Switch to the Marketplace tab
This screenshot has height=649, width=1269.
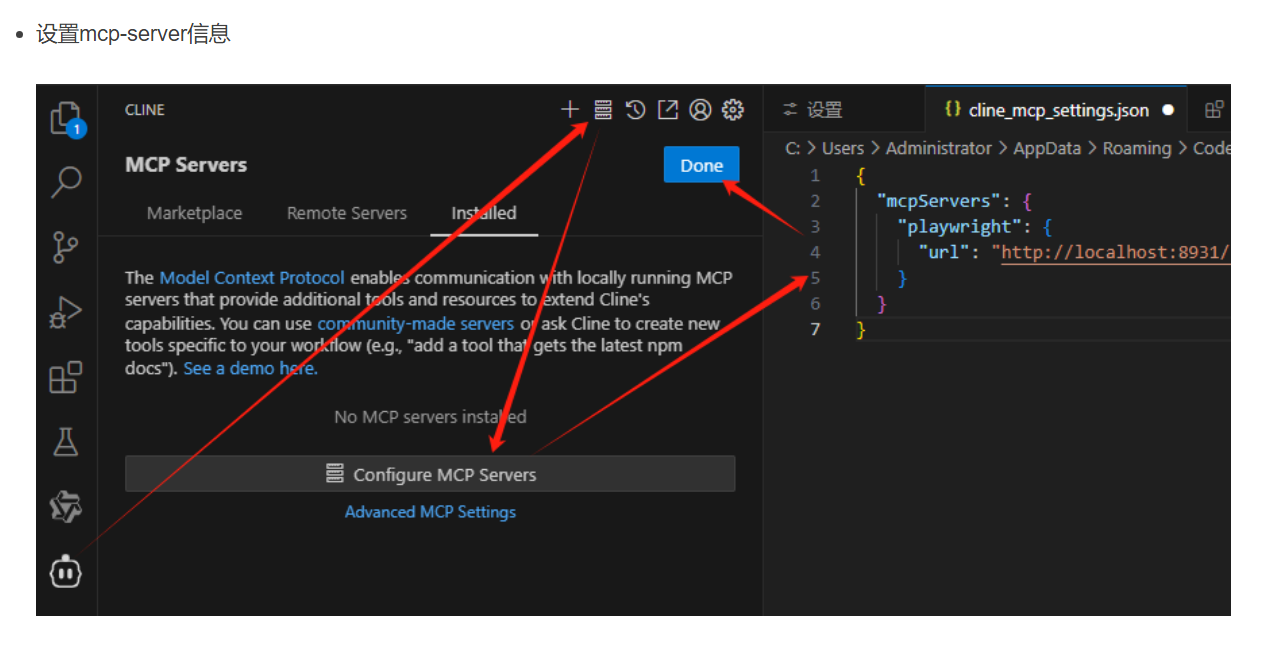194,213
